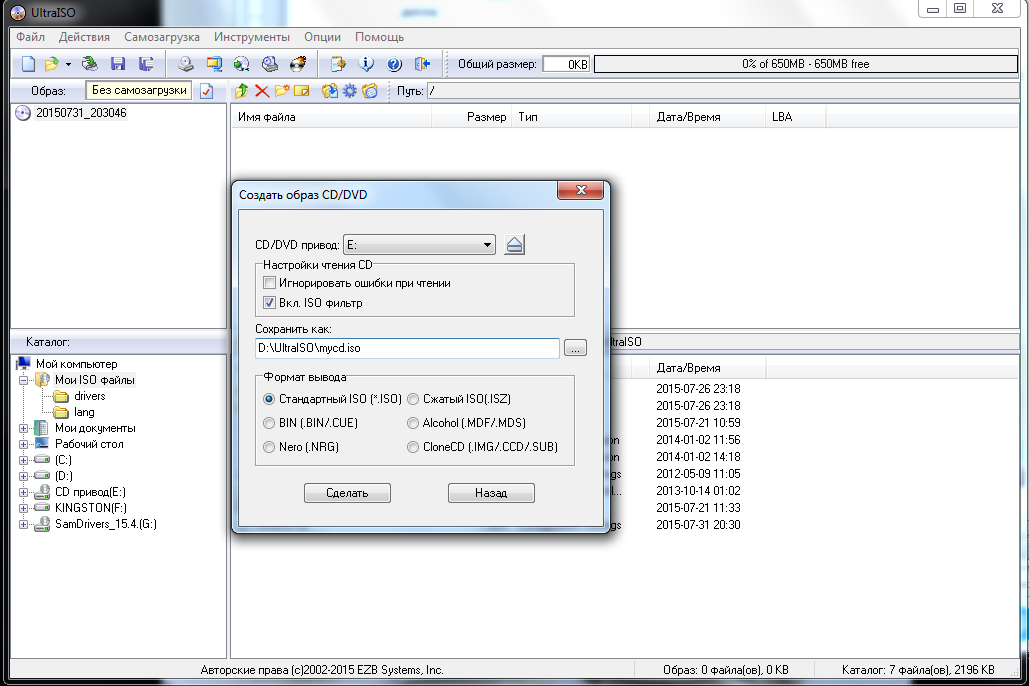Viewport: 1029px width, 686px height.
Task: Click the red X delete icon
Action: [262, 91]
